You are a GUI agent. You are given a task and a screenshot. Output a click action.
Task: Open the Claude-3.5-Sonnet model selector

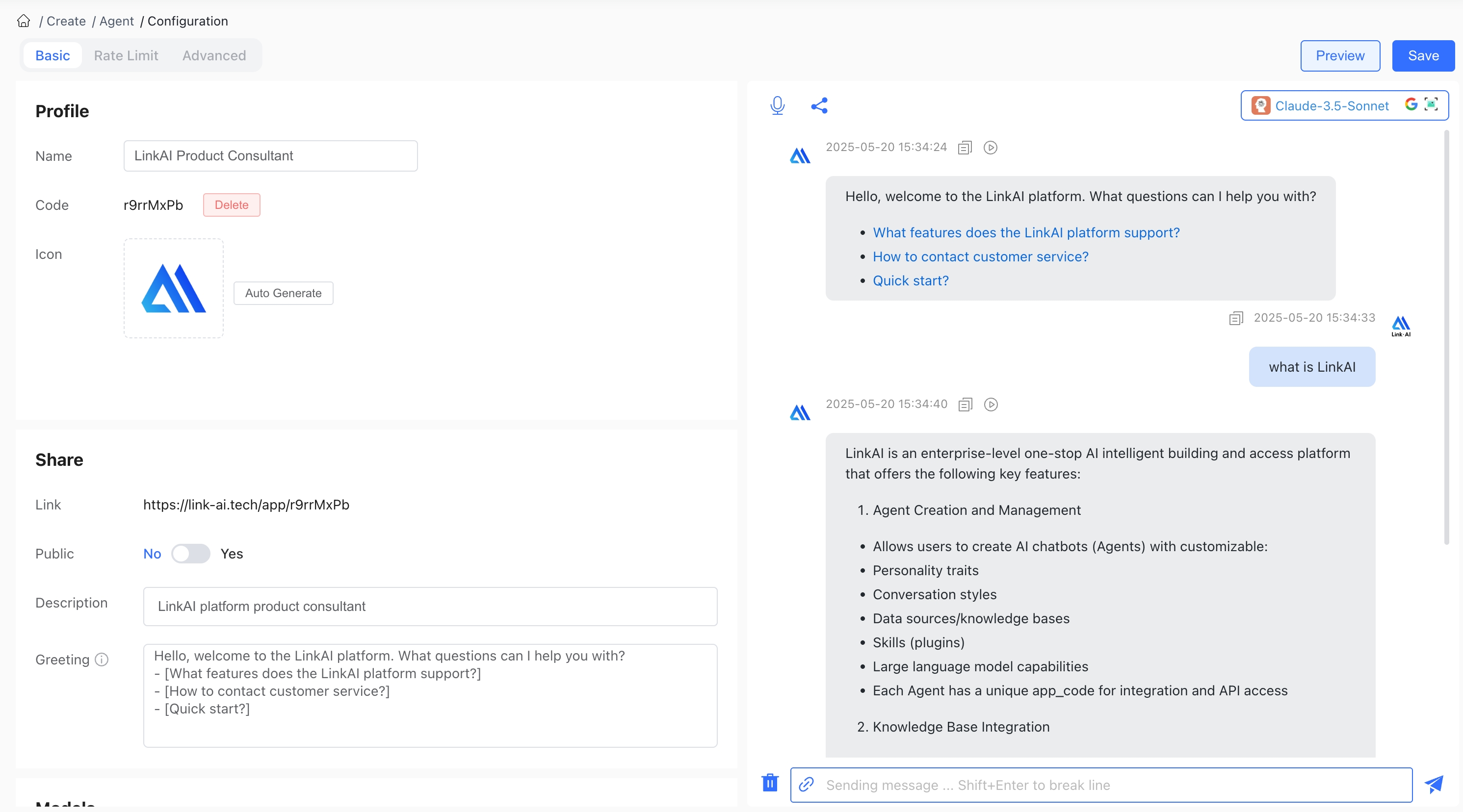1344,105
